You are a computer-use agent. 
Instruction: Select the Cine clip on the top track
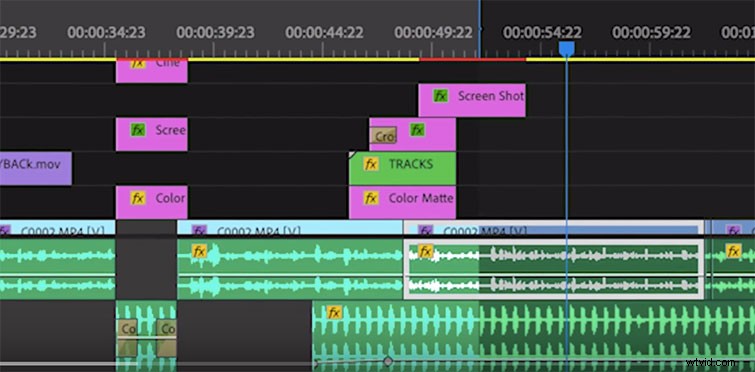point(152,72)
